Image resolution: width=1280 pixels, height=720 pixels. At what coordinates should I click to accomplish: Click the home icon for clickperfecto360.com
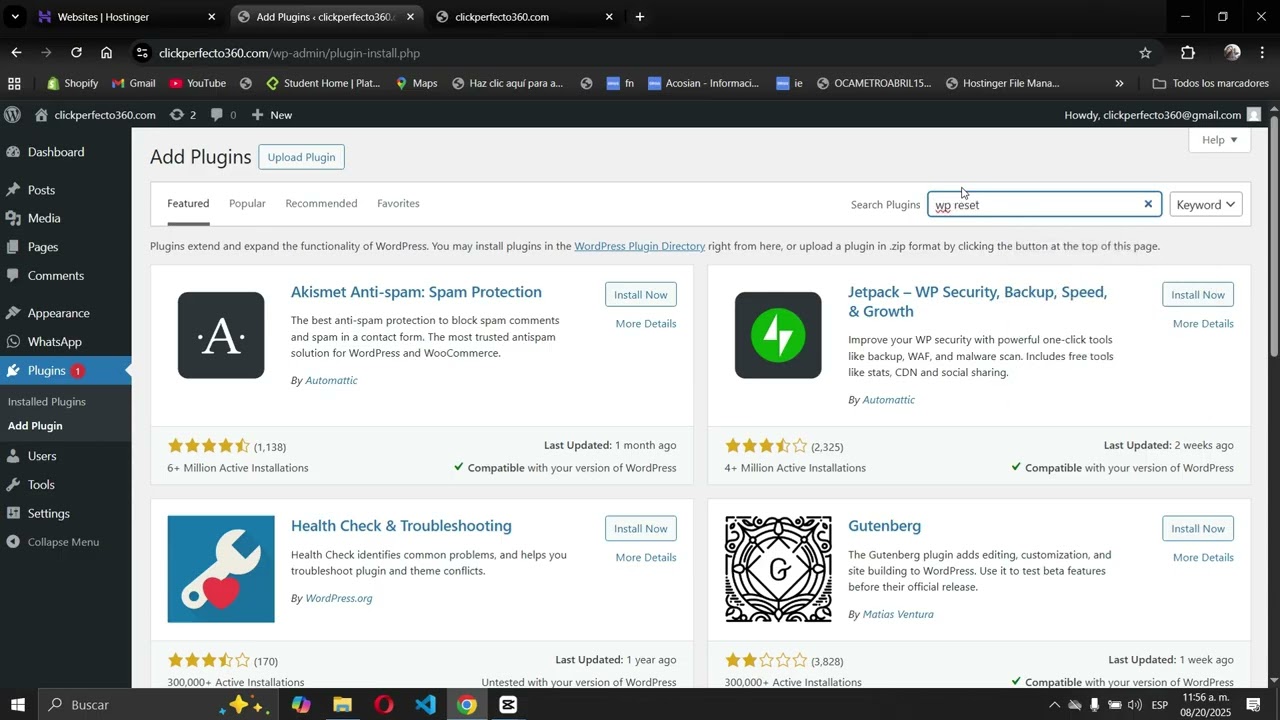[41, 115]
